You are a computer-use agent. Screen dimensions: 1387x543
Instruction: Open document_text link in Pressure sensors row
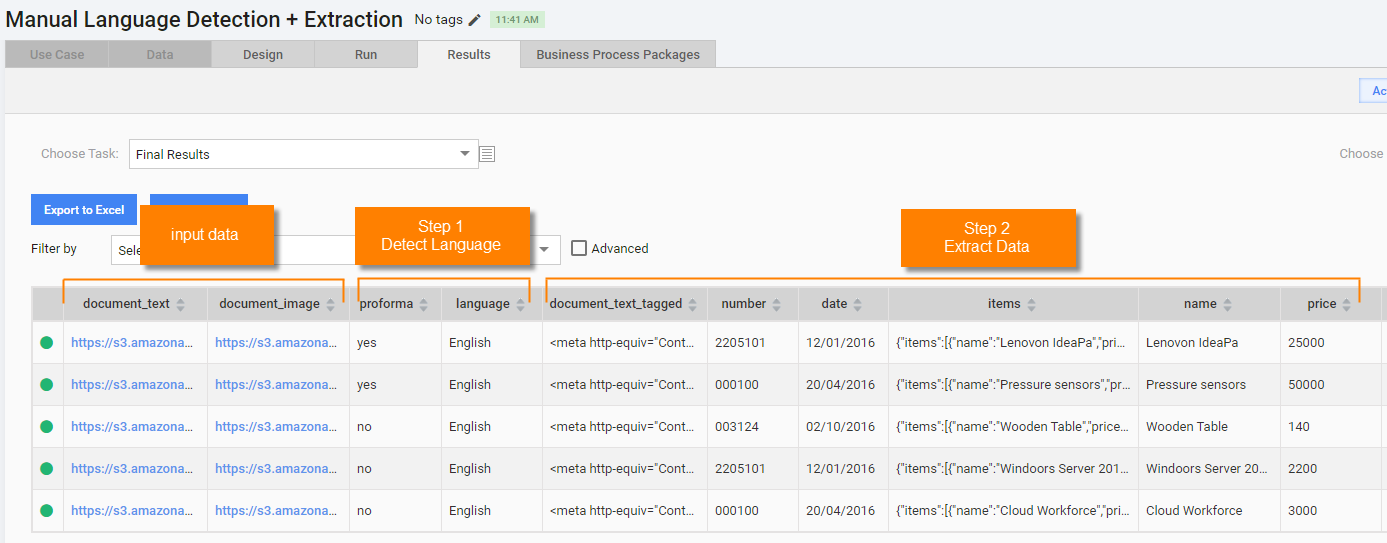pyautogui.click(x=131, y=384)
